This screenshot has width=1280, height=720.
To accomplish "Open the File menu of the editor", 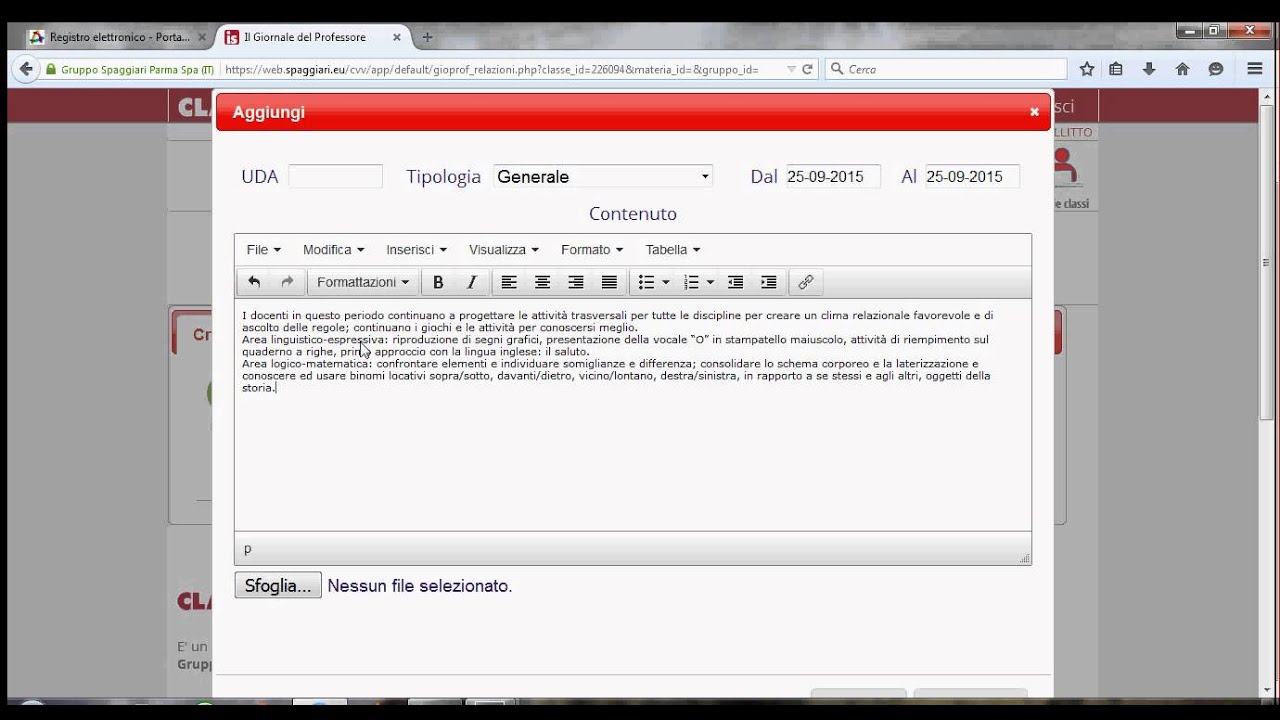I will tap(263, 250).
